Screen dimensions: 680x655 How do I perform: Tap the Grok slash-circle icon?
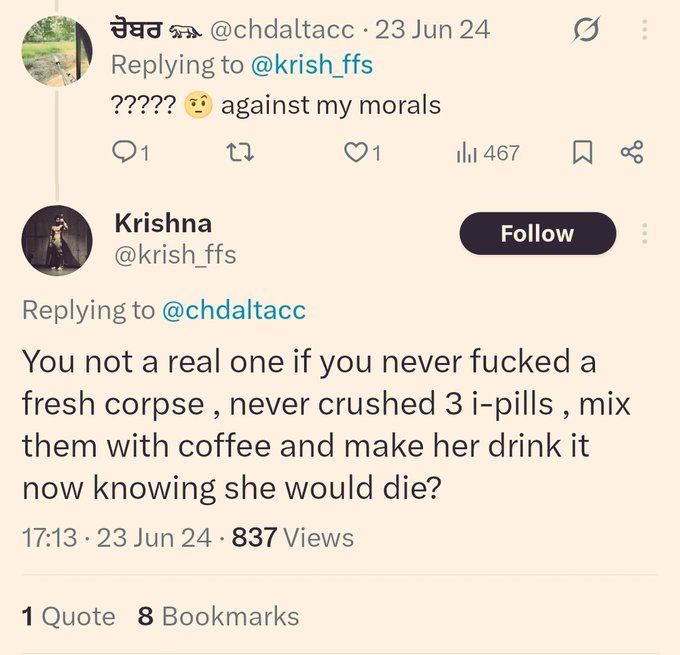pos(586,29)
